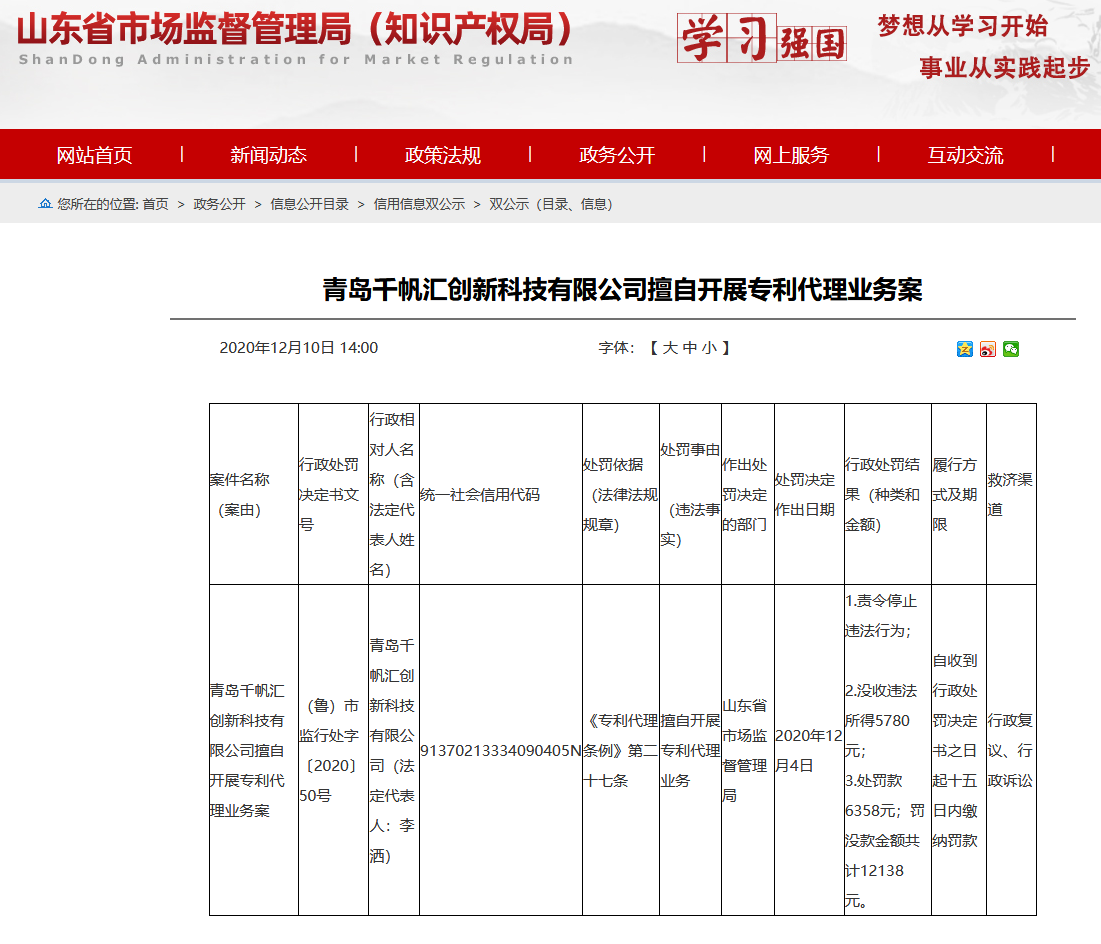Image resolution: width=1101 pixels, height=944 pixels.
Task: Click the 处罚事由 header cell
Action: coord(690,494)
